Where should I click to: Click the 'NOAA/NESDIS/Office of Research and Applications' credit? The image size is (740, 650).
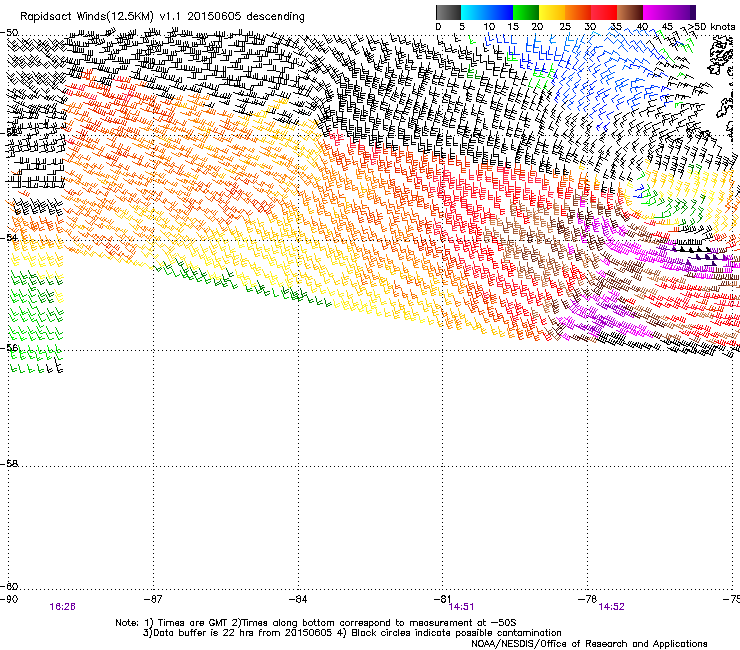[589, 644]
